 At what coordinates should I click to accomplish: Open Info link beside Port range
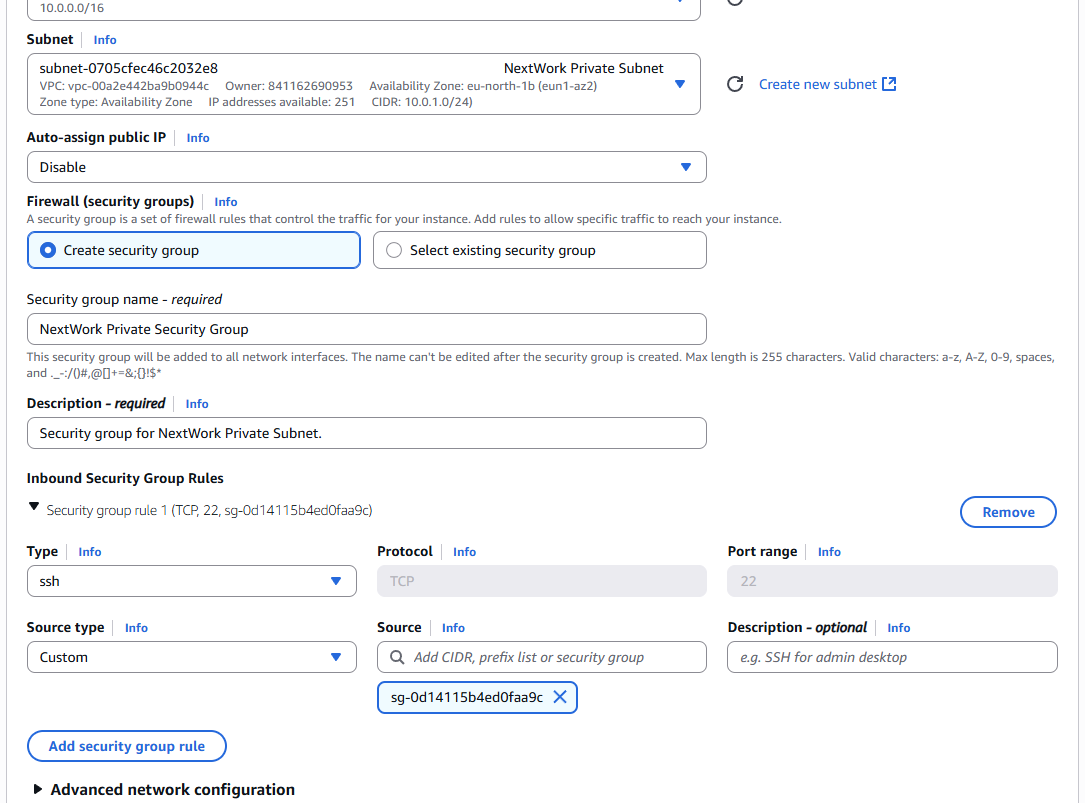point(829,552)
